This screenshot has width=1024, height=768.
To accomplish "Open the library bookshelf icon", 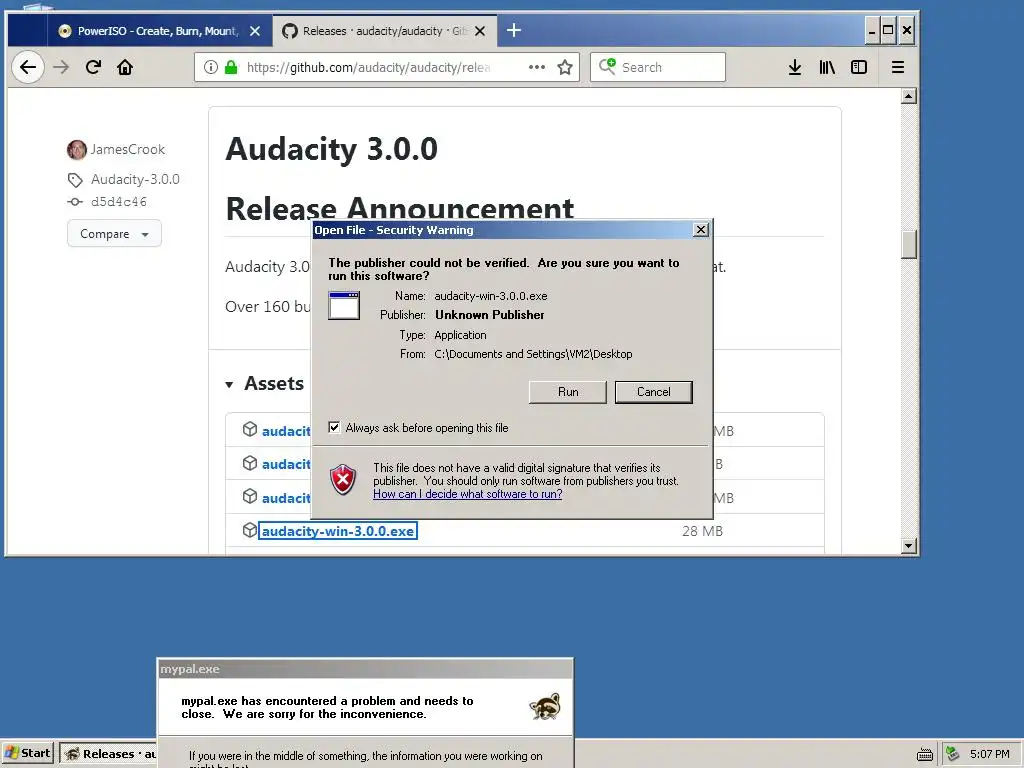I will [x=827, y=67].
